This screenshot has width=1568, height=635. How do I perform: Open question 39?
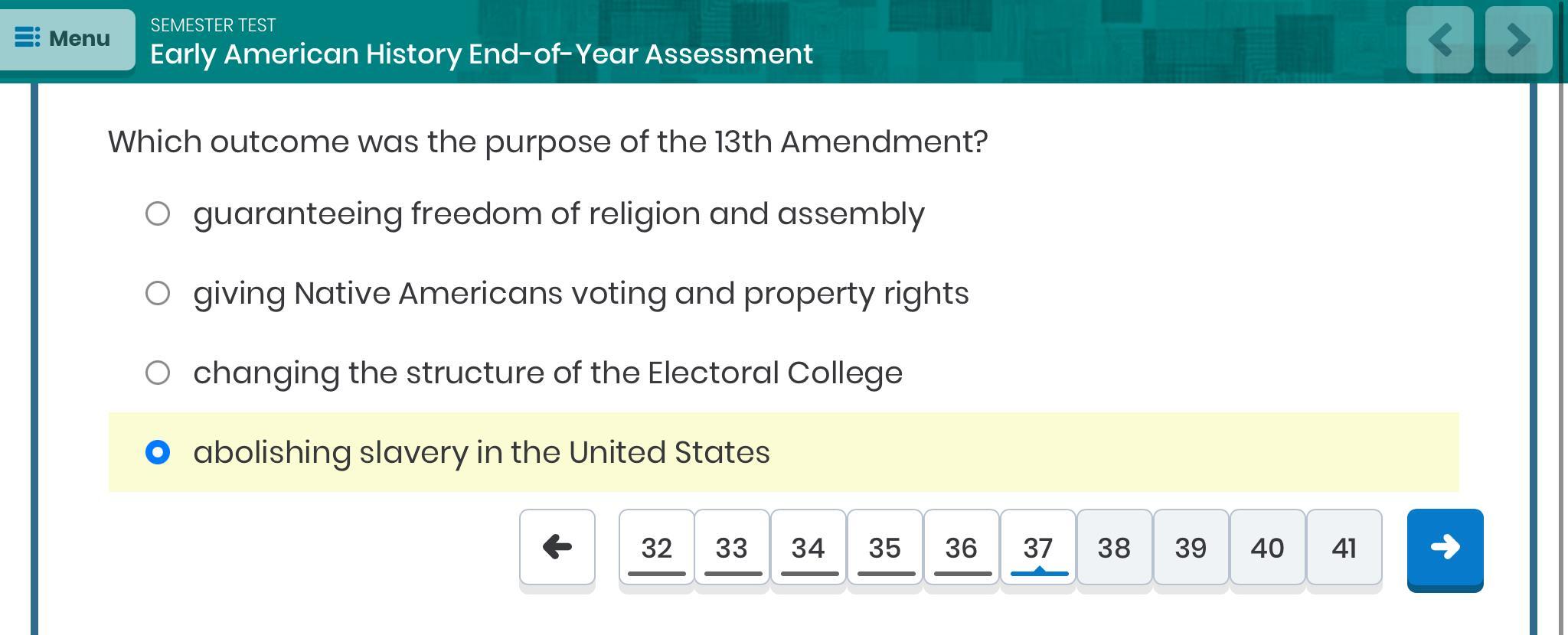point(1191,548)
